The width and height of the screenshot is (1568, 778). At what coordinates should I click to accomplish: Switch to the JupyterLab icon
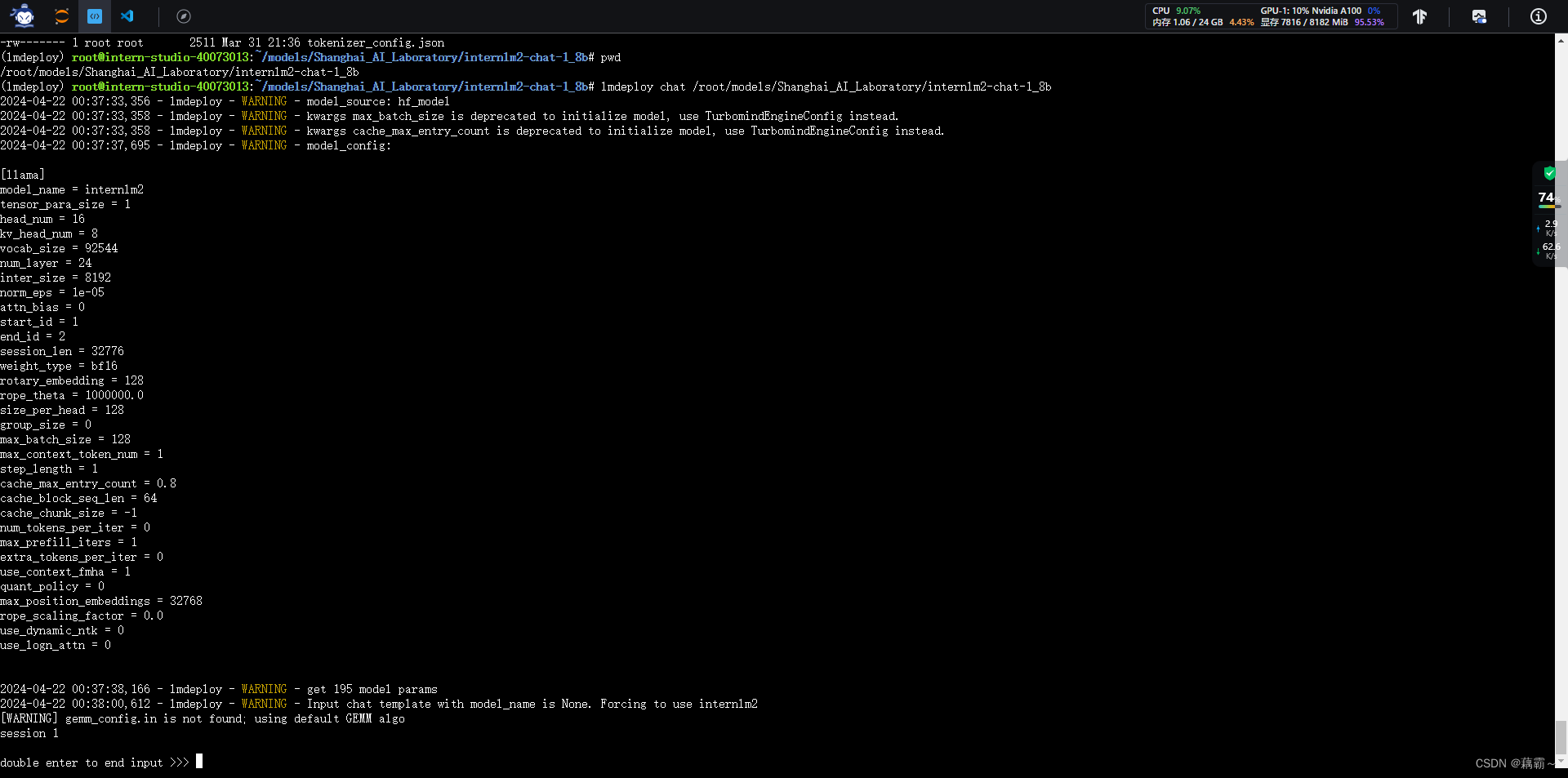[x=61, y=16]
